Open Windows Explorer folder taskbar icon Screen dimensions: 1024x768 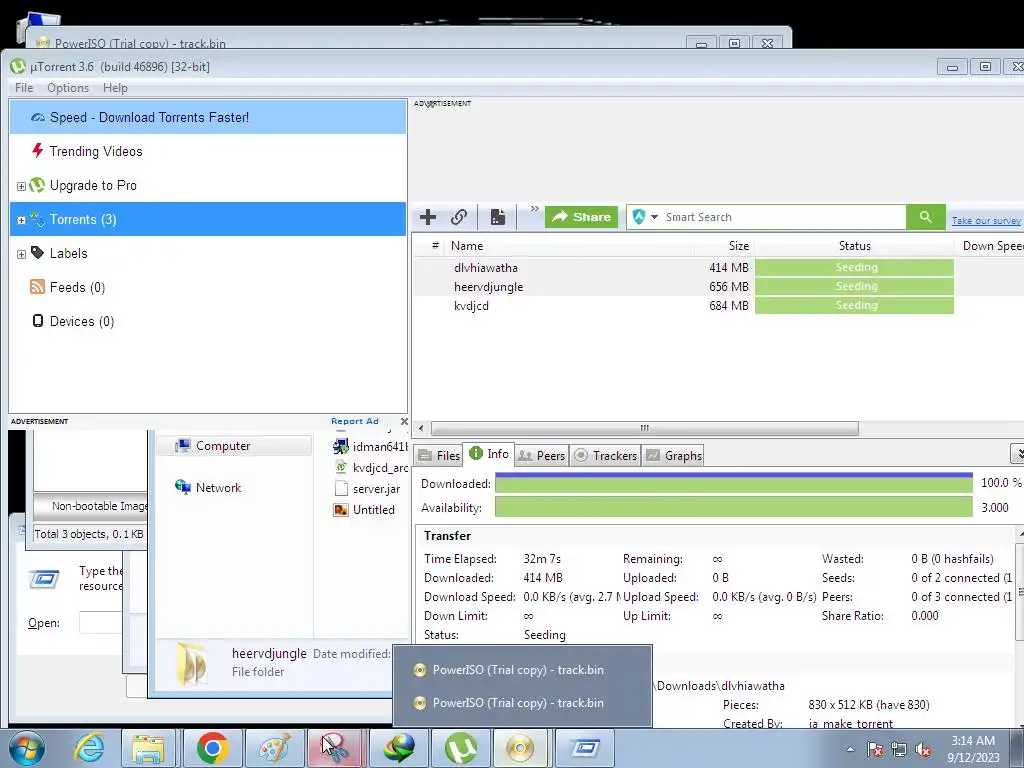coord(148,748)
